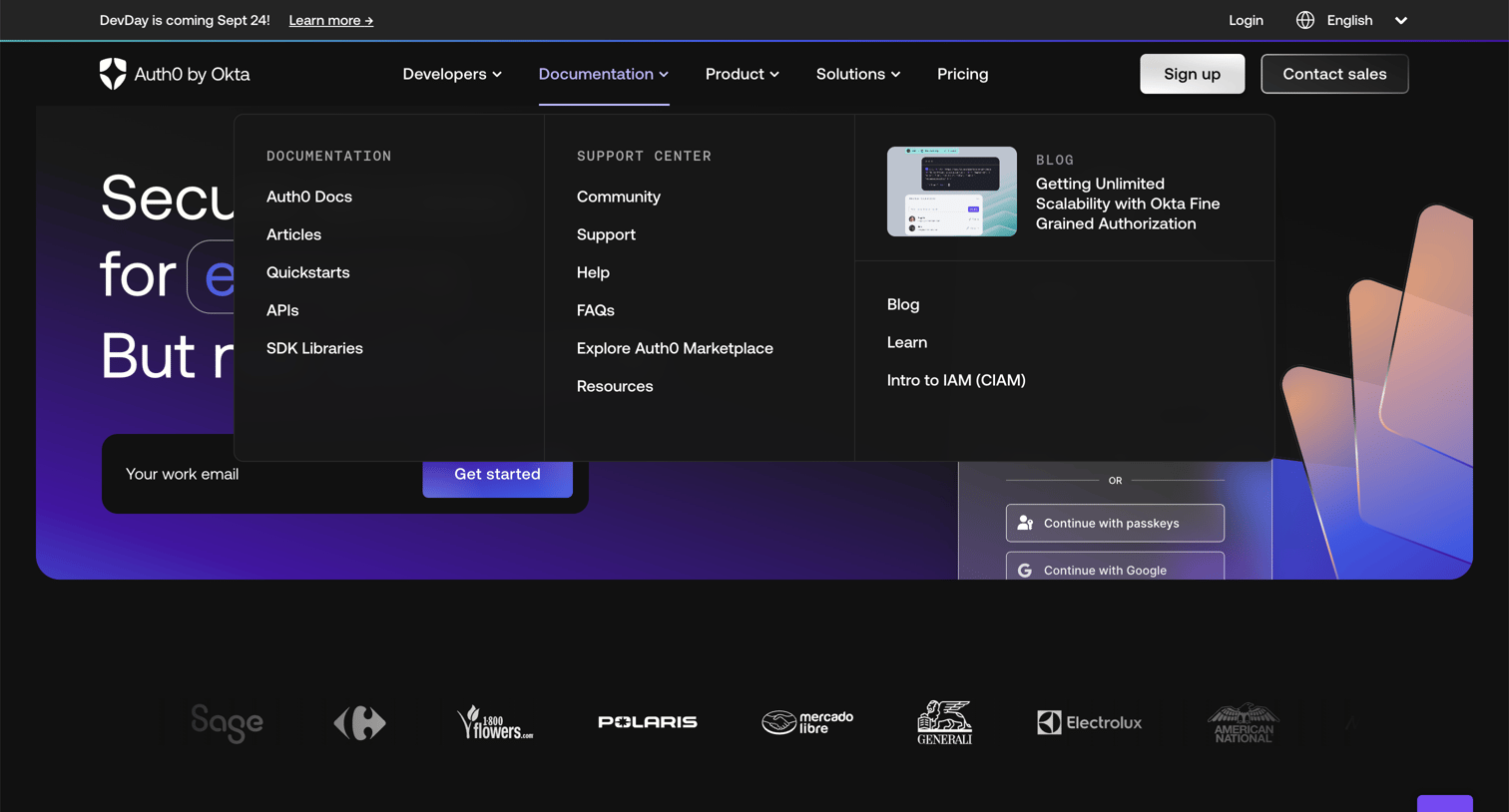The height and width of the screenshot is (812, 1509).
Task: Open the Support menu entry
Action: click(x=606, y=234)
